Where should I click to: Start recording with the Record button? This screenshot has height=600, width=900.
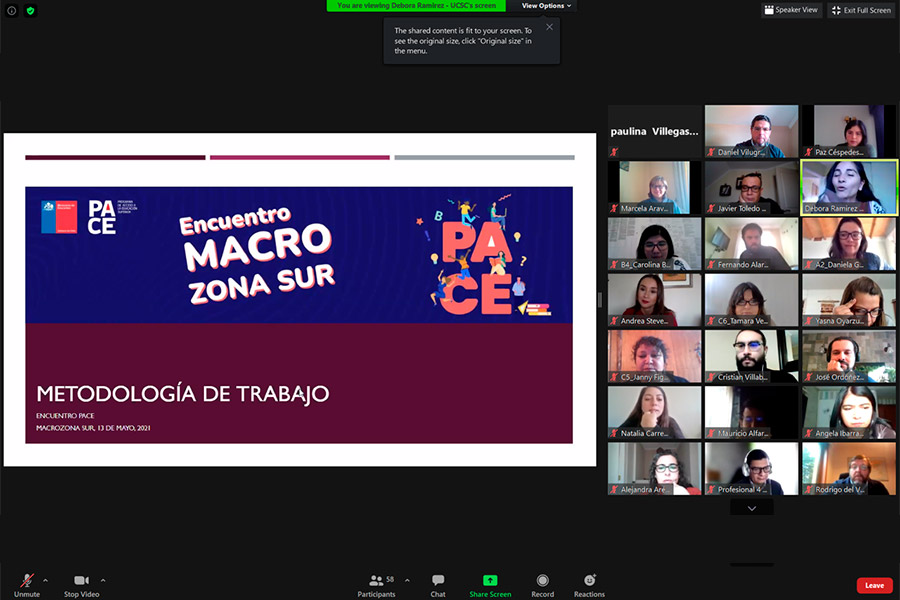point(542,586)
